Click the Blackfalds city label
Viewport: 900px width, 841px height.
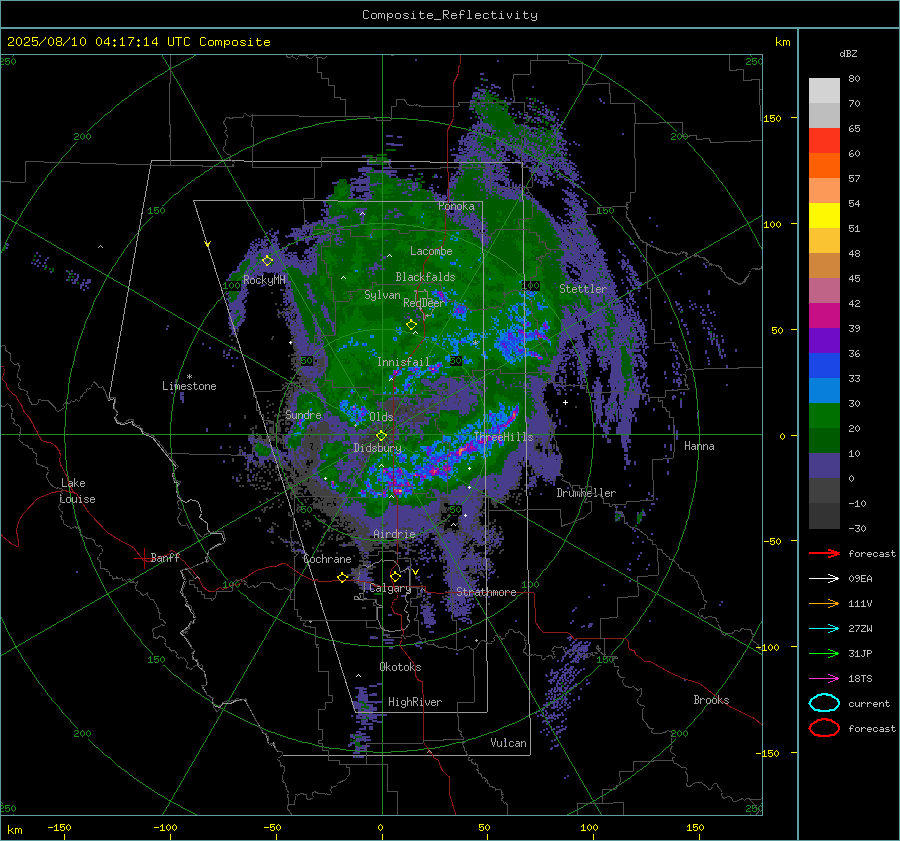point(425,277)
